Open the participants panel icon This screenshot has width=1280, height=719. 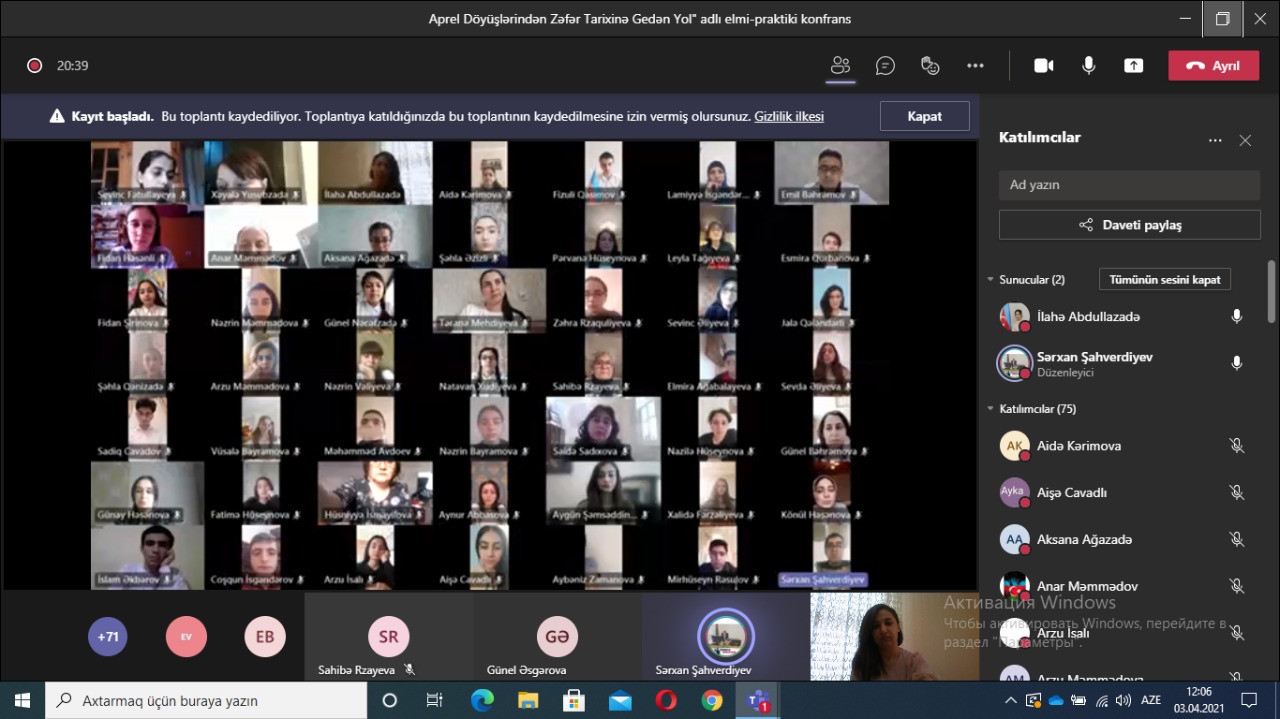[x=840, y=66]
